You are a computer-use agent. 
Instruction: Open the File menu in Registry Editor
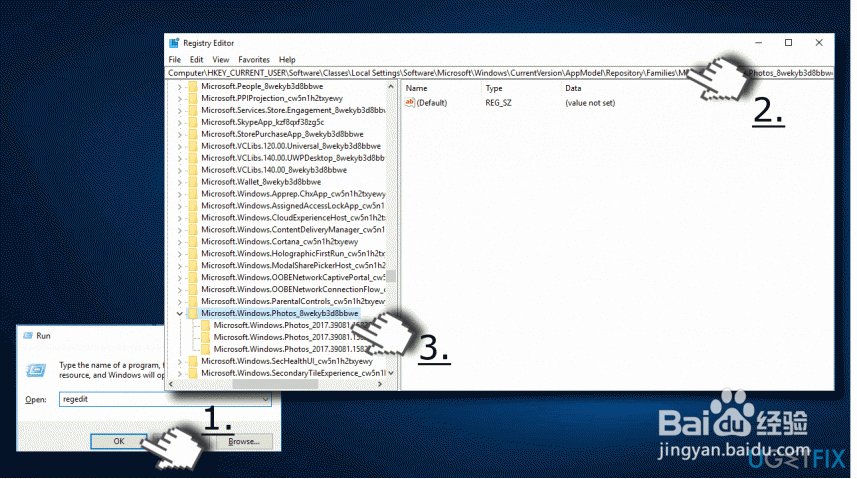[x=174, y=60]
